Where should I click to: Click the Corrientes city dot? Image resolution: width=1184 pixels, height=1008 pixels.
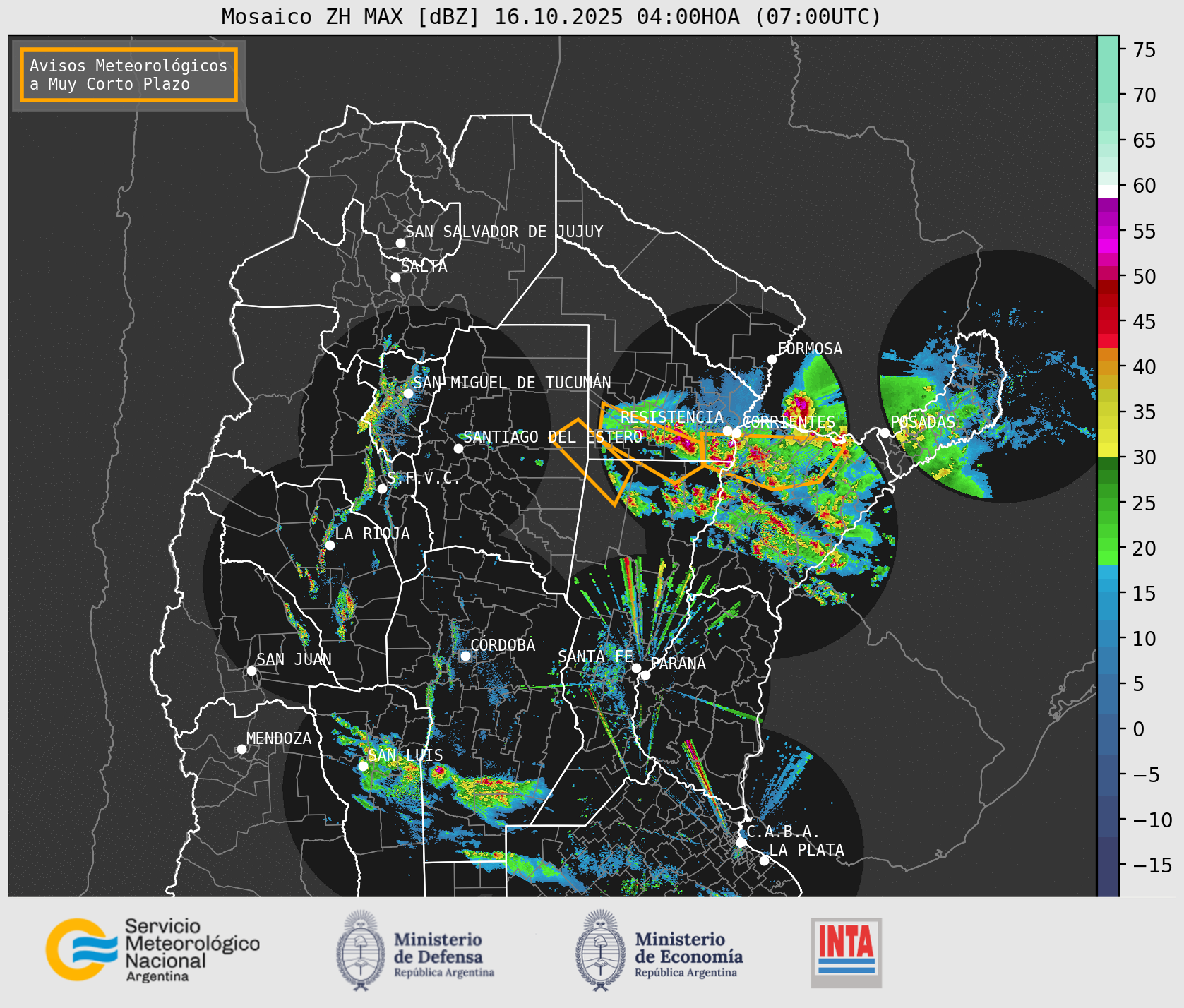click(736, 433)
